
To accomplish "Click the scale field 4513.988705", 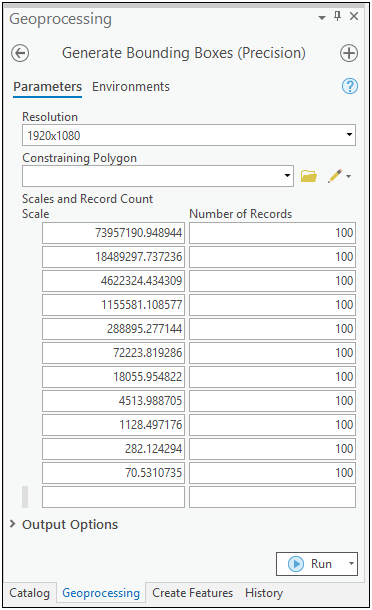I will click(113, 401).
